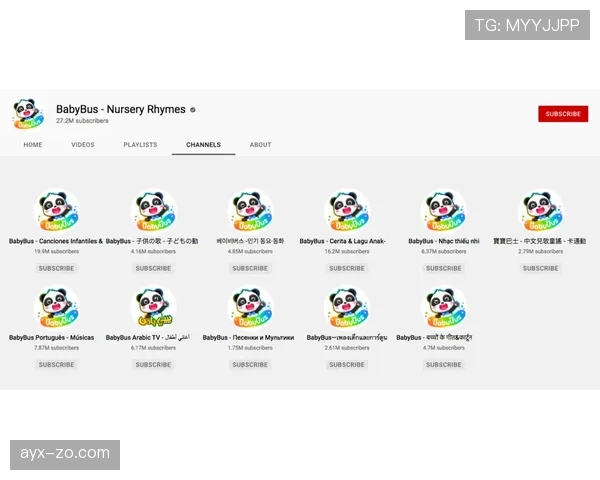Open the BabyBus Português channel avatar
This screenshot has width=600, height=480.
tap(56, 308)
